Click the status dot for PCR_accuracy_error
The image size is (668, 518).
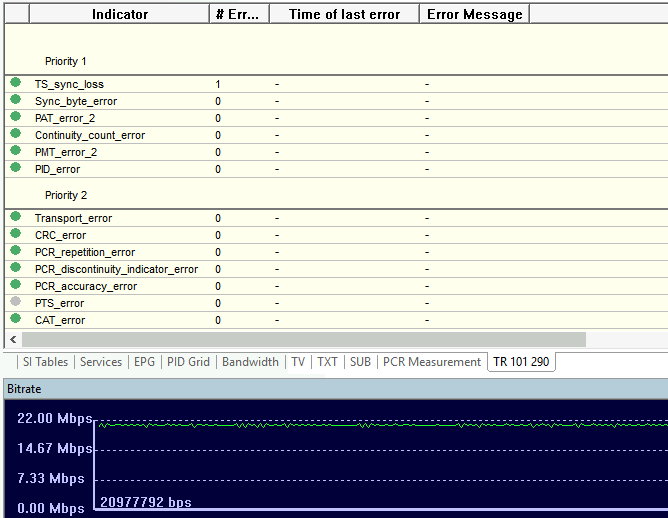(15, 285)
